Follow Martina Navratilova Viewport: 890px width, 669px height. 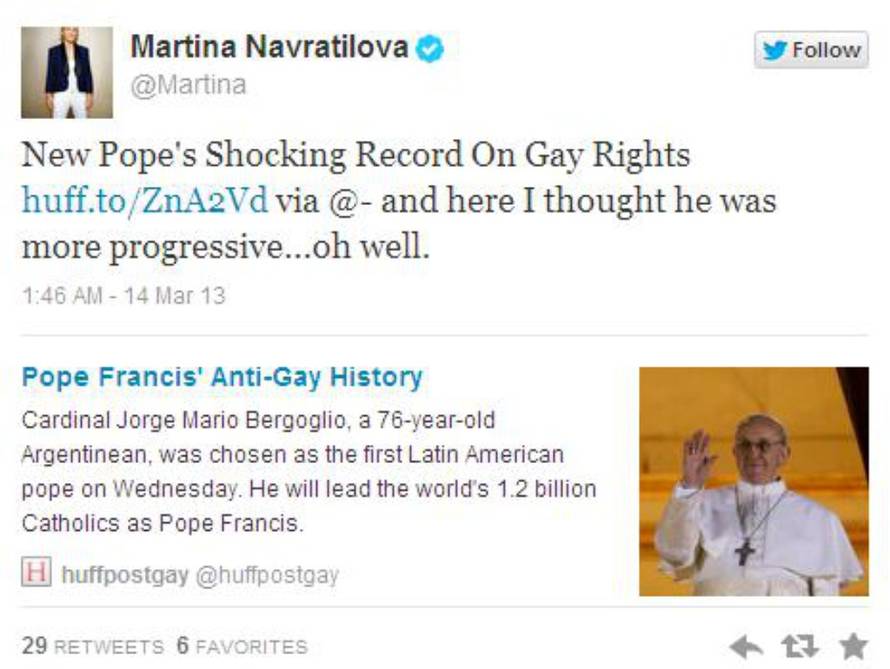[x=811, y=50]
